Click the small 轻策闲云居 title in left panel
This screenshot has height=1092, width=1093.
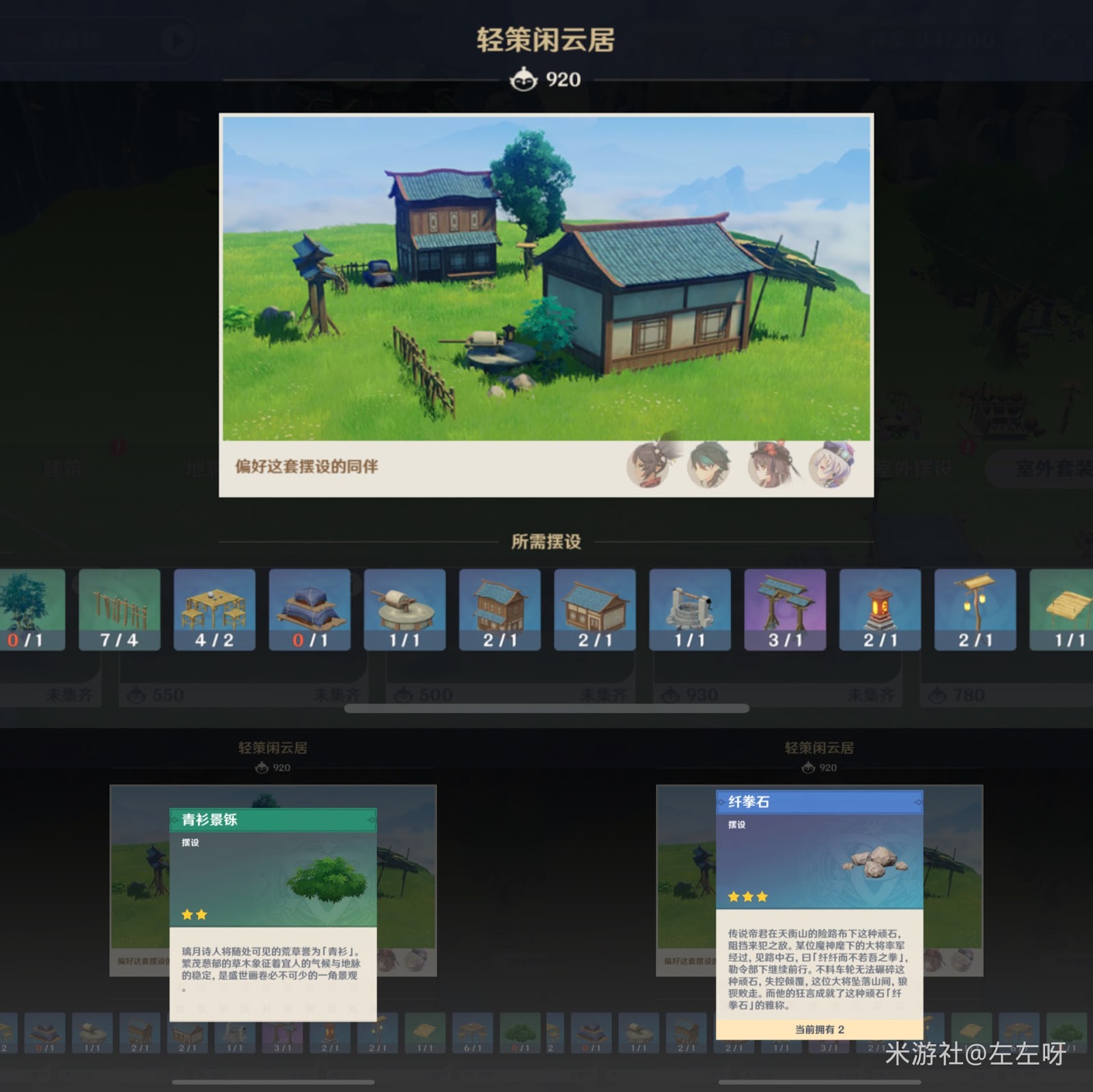pyautogui.click(x=273, y=748)
